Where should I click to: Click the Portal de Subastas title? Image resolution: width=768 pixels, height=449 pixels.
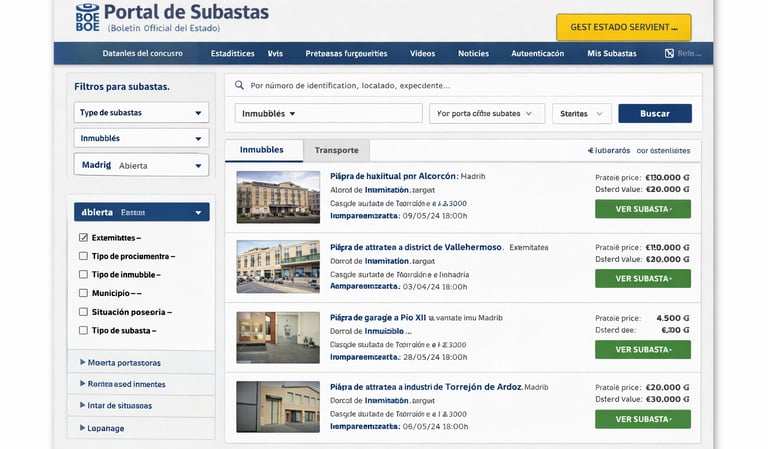click(x=186, y=12)
